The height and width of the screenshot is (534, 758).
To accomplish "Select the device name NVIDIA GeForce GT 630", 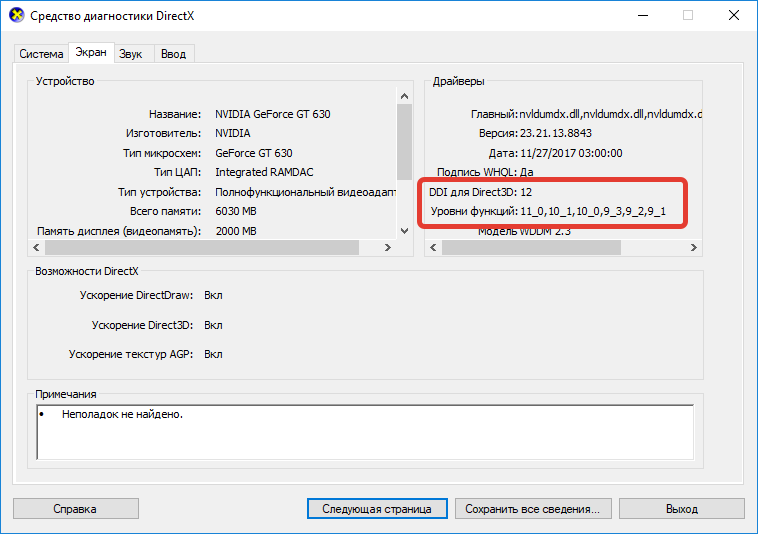I will [x=273, y=114].
